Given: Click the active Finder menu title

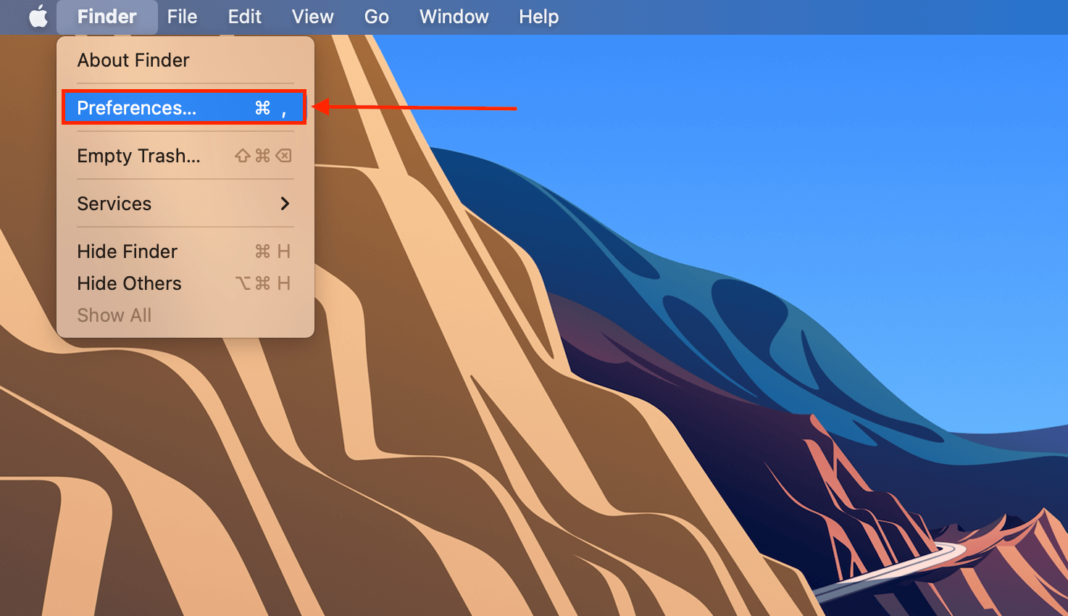Looking at the screenshot, I should [106, 16].
